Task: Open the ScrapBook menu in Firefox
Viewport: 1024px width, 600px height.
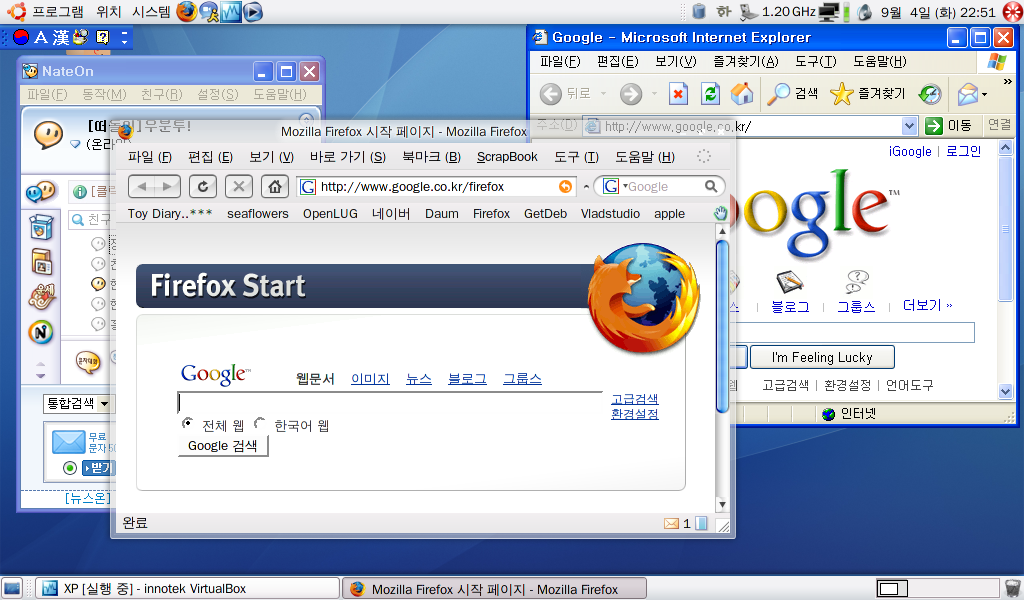Action: pos(507,157)
